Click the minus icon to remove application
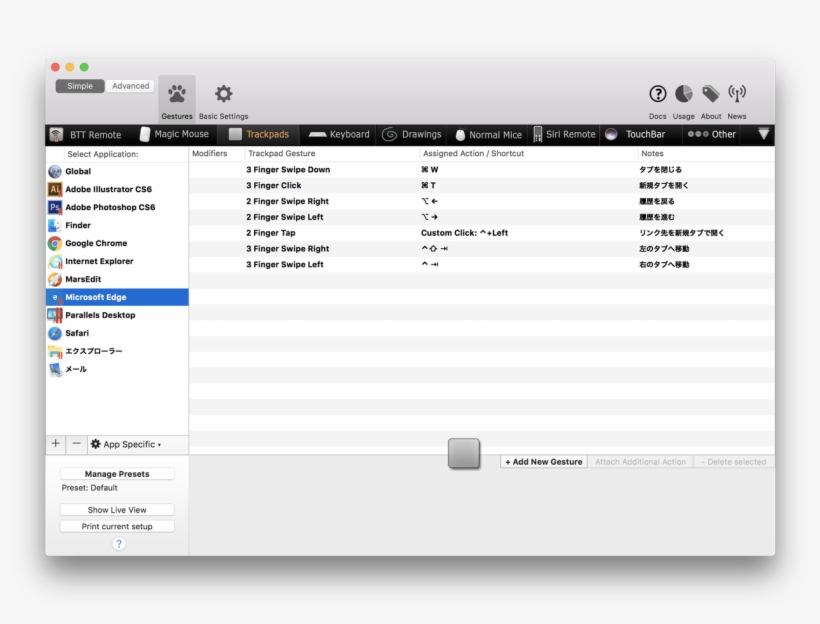The width and height of the screenshot is (820, 624). 77,444
